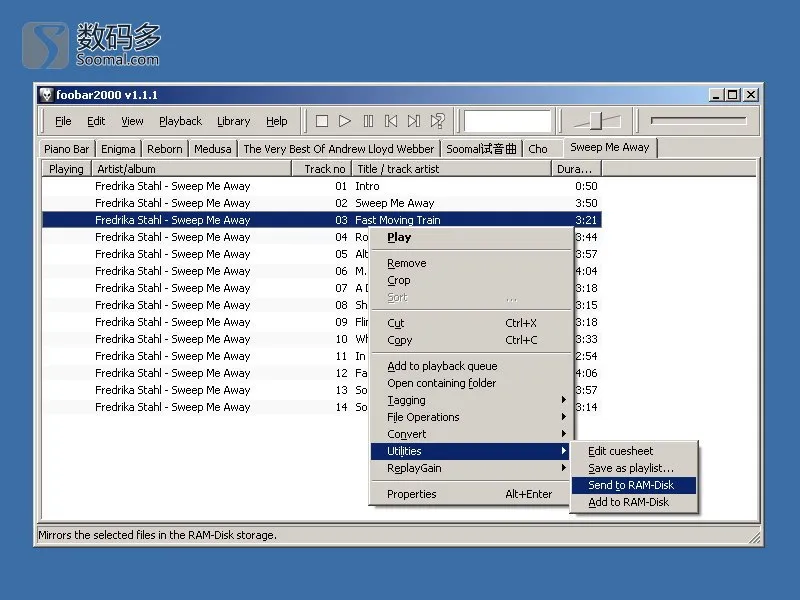Choose Remove in context menu
This screenshot has height=600, width=800.
(x=469, y=263)
